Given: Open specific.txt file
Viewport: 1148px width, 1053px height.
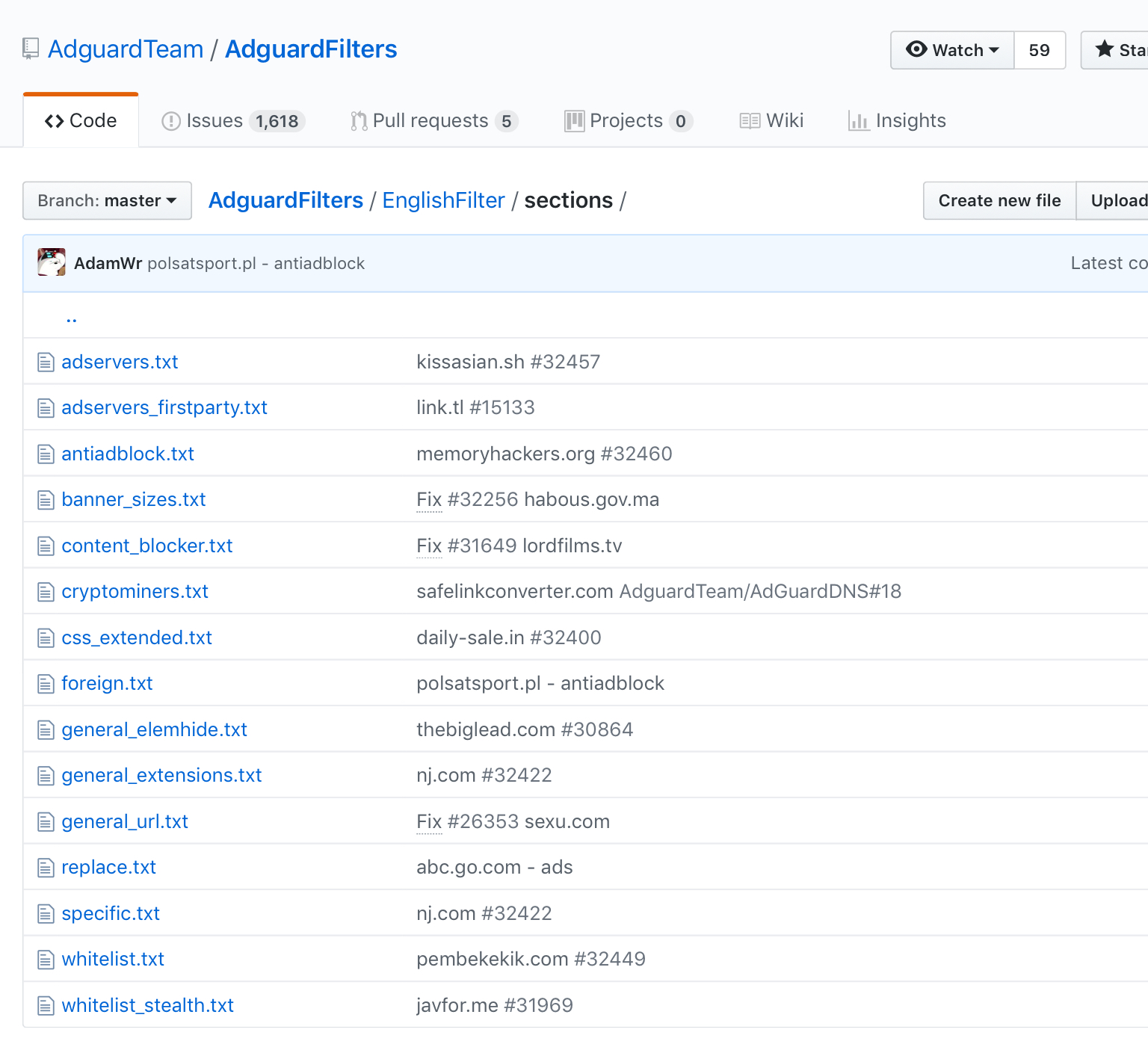Looking at the screenshot, I should tap(111, 914).
